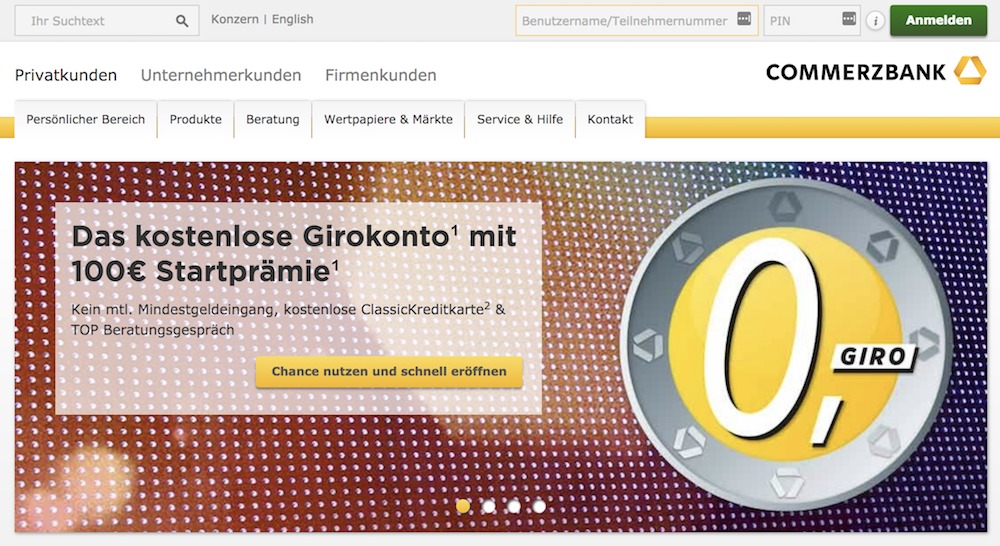Image resolution: width=1000 pixels, height=546 pixels.
Task: Open the Produkte tab
Action: (196, 119)
